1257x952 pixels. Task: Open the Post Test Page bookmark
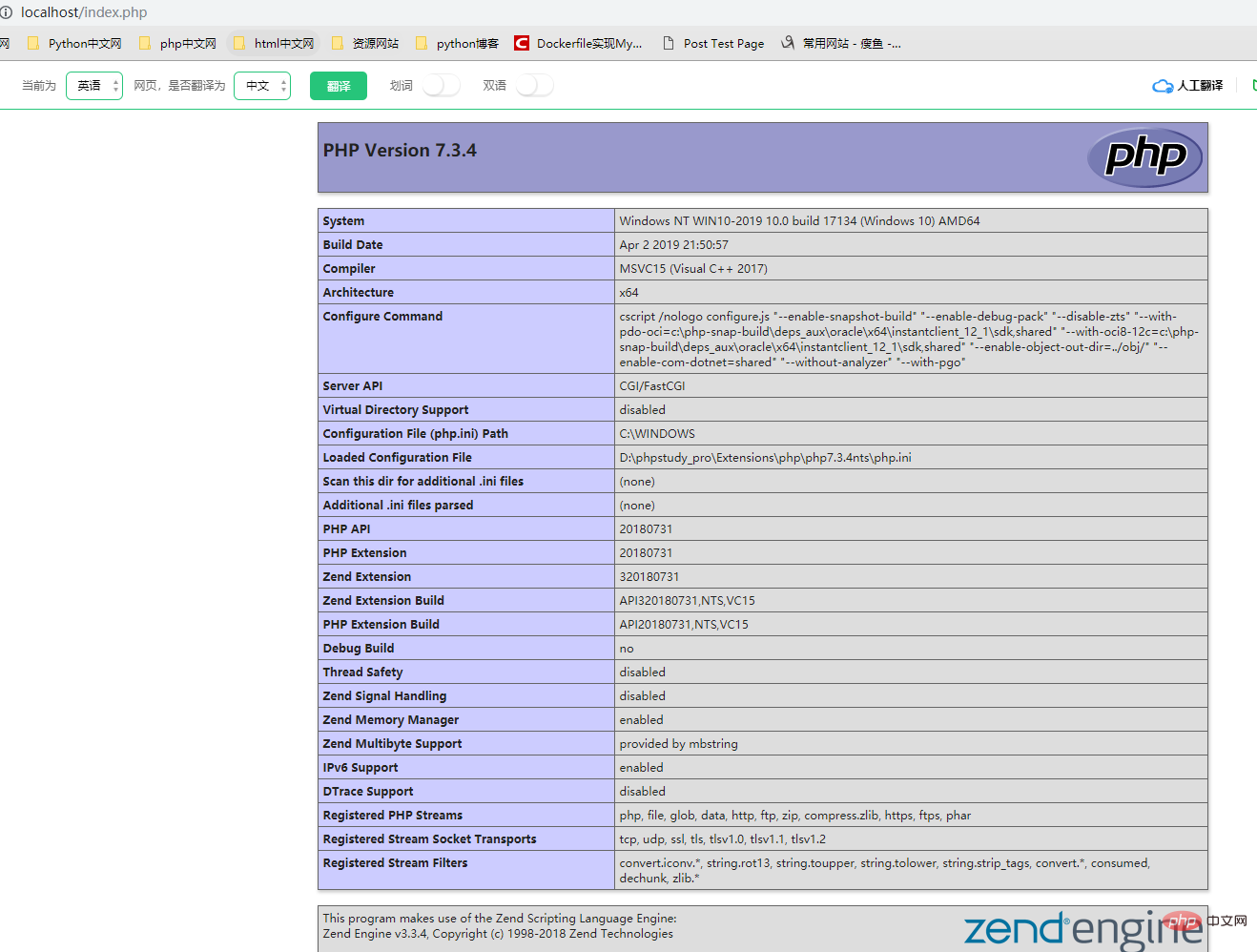(x=713, y=43)
